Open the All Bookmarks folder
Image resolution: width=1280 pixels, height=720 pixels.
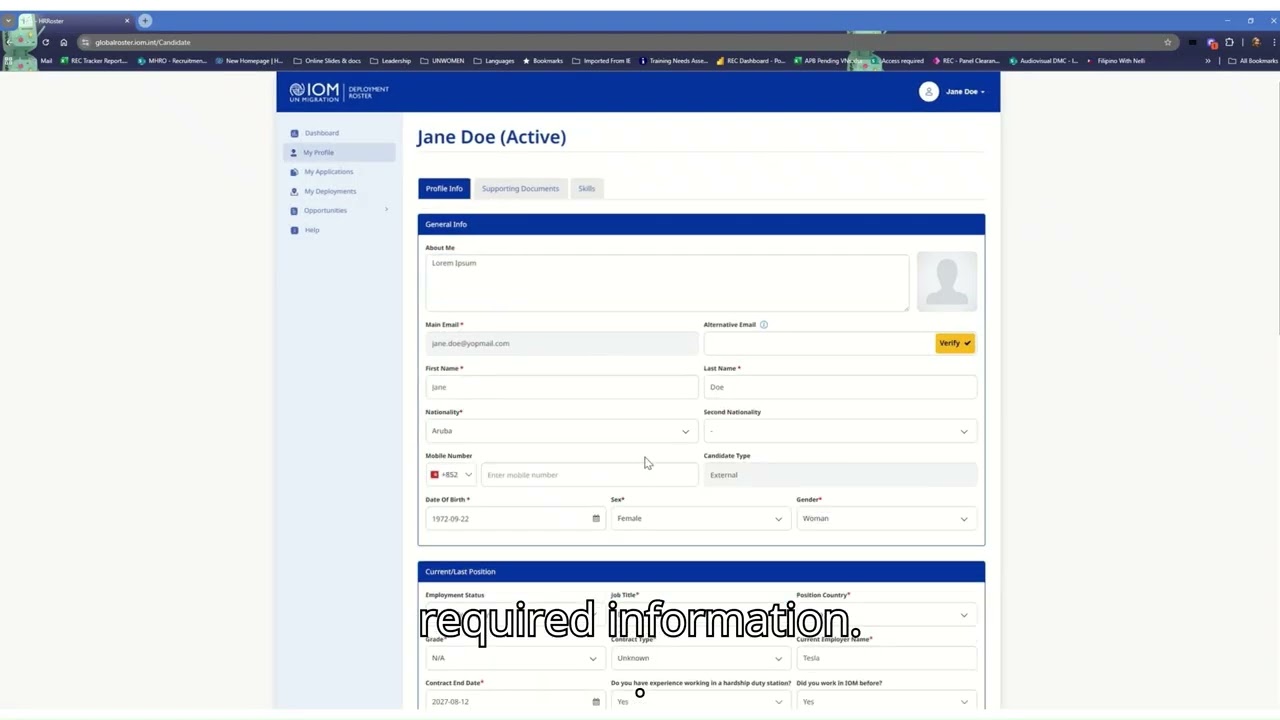pos(1253,61)
